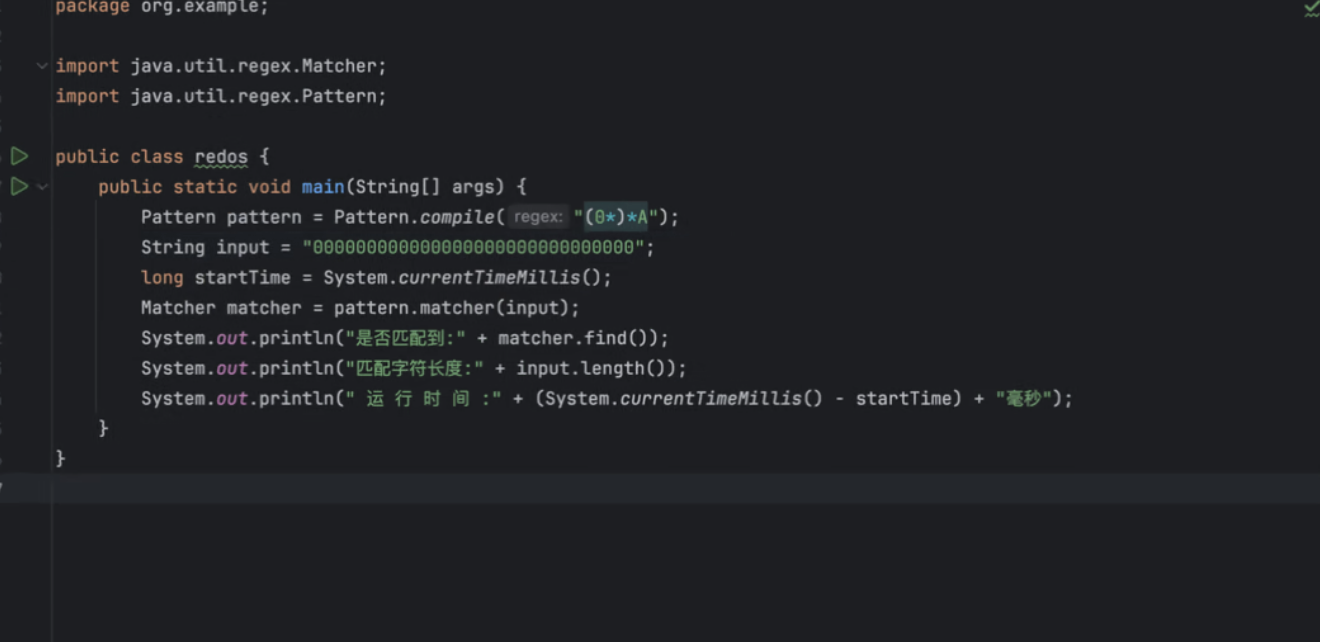Click the "毫秒" string literal

click(x=1023, y=398)
